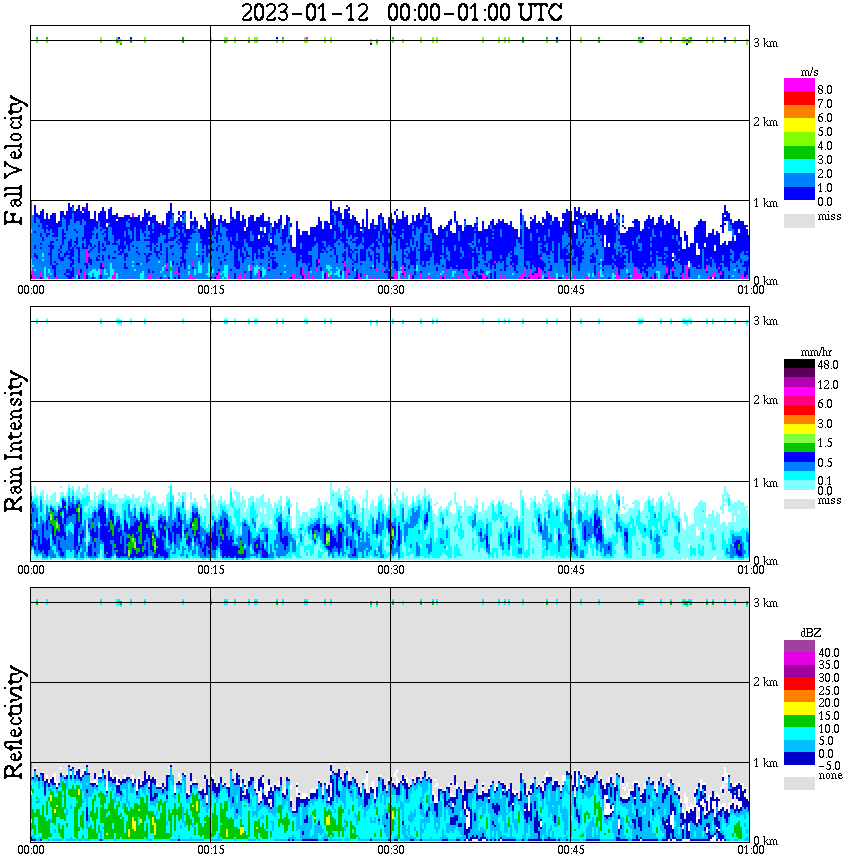This screenshot has width=850, height=868.
Task: Click the 3 km label beside Fall Velocity plot
Action: pos(766,43)
